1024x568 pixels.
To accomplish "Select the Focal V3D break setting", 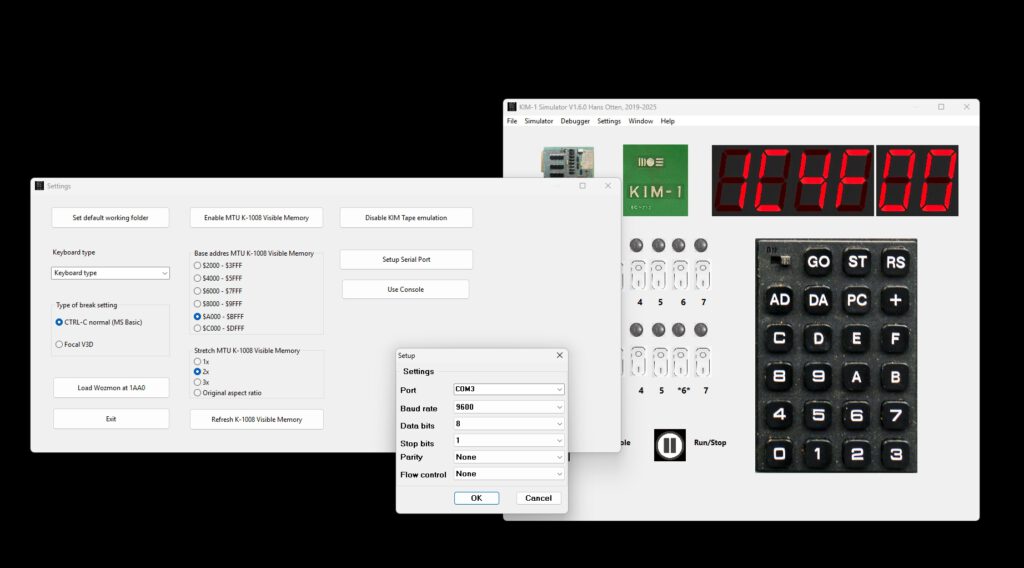I will [x=59, y=344].
